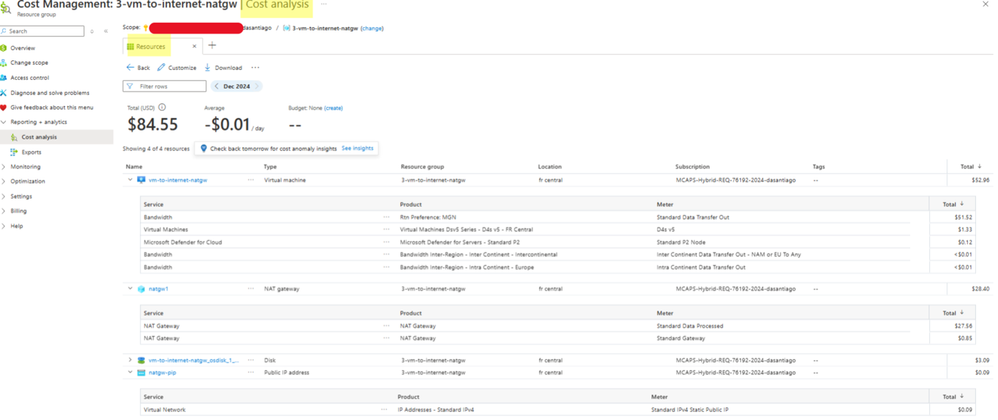Select Diagnose and solve problems
Viewport: 998px width, 420px height.
click(50, 93)
